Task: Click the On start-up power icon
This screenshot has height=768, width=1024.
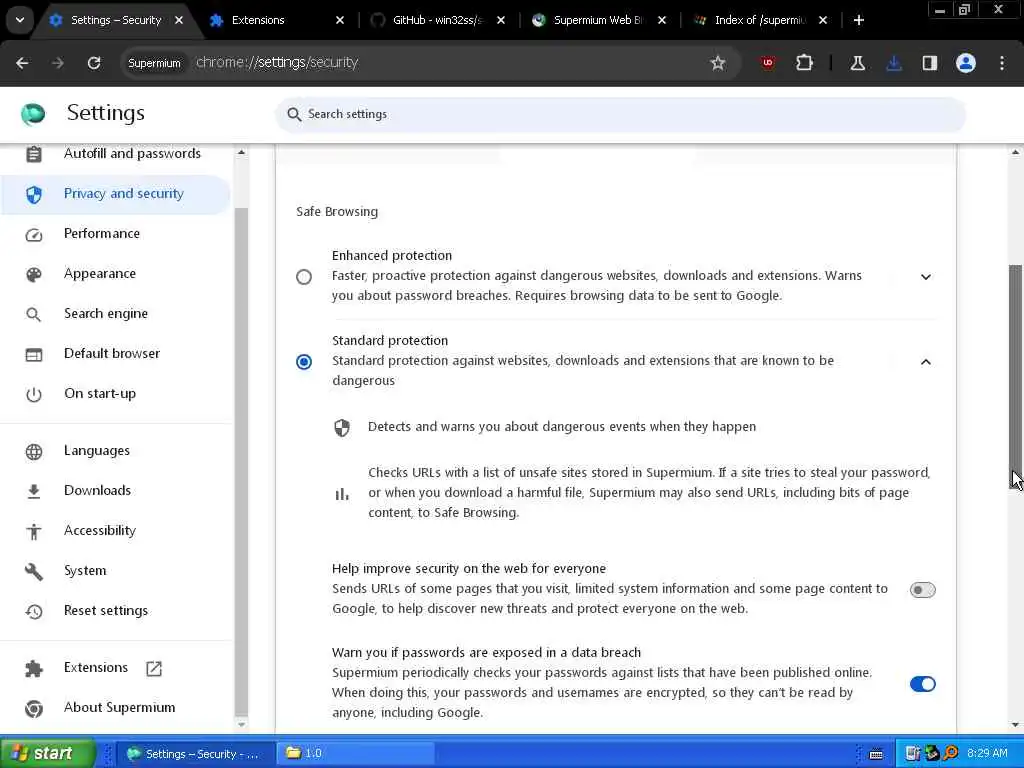Action: [x=33, y=394]
